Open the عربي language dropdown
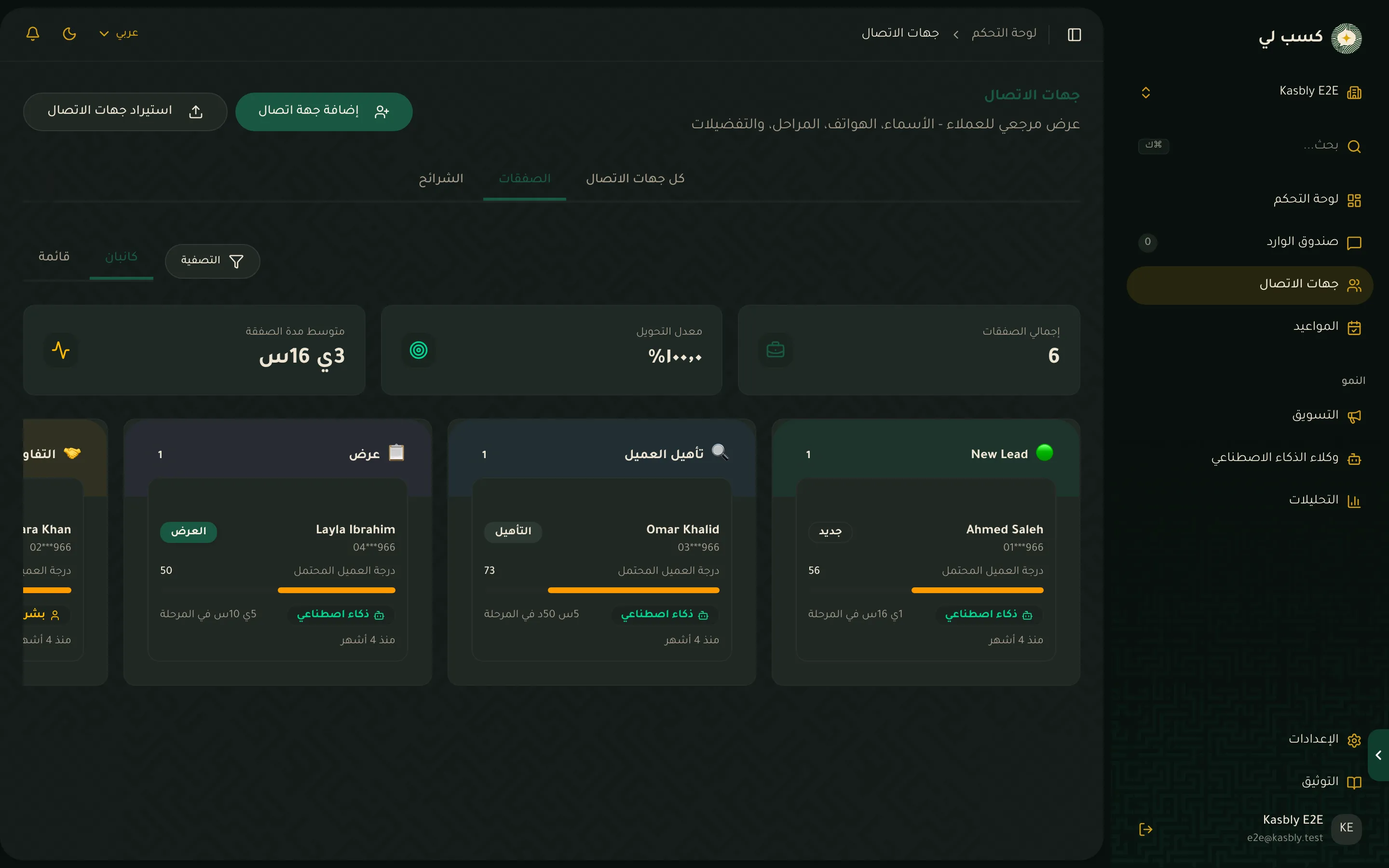The width and height of the screenshot is (1389, 868). [119, 33]
